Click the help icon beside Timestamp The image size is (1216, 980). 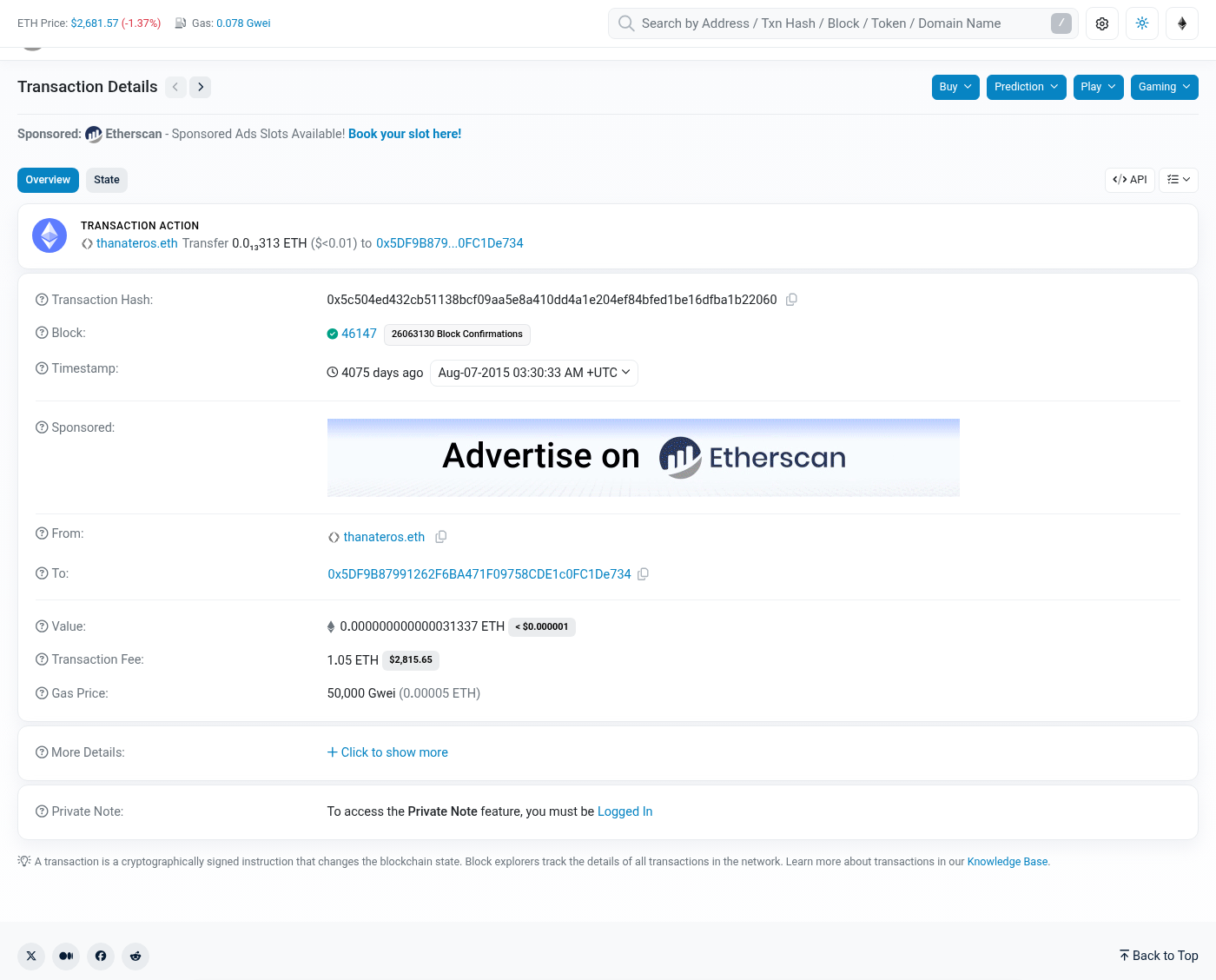click(x=42, y=368)
